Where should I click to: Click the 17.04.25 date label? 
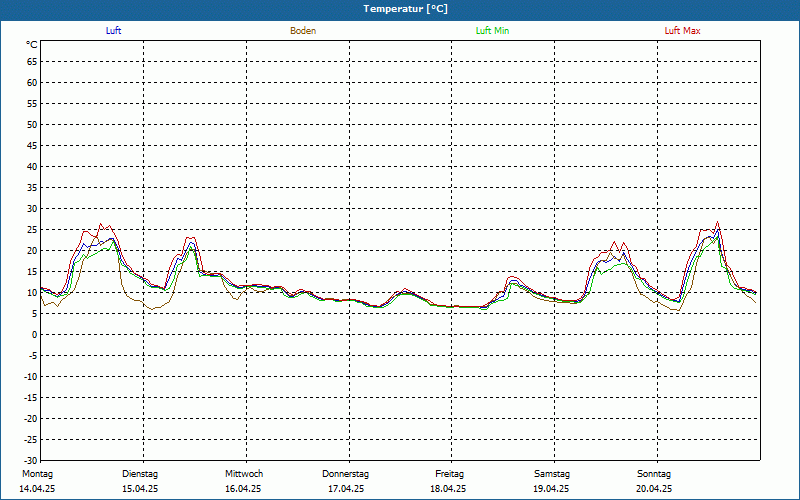click(346, 489)
